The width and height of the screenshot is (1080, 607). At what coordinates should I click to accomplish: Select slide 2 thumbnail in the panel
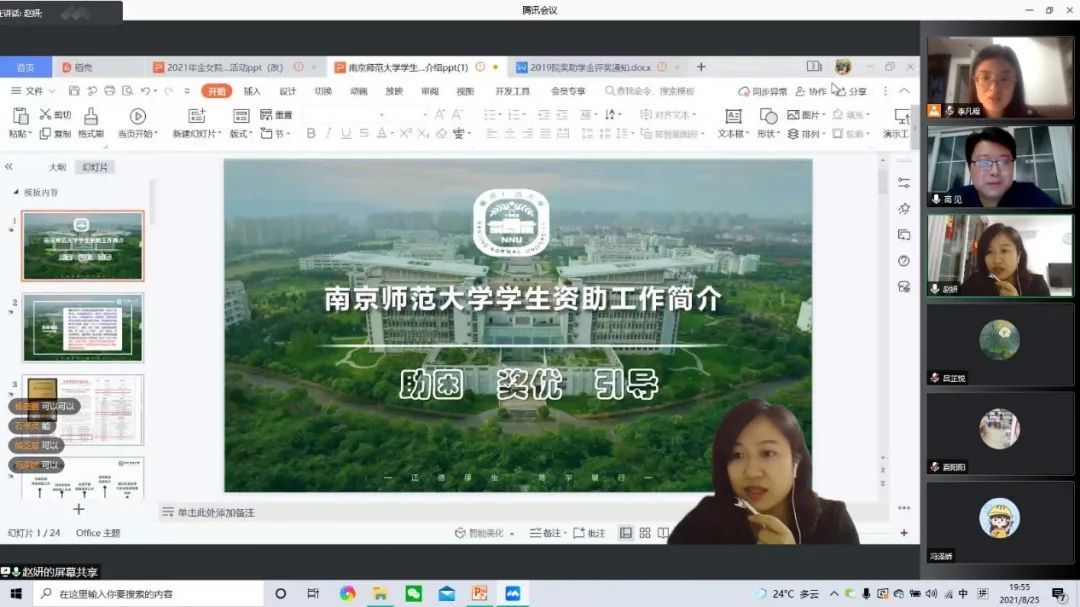click(83, 327)
